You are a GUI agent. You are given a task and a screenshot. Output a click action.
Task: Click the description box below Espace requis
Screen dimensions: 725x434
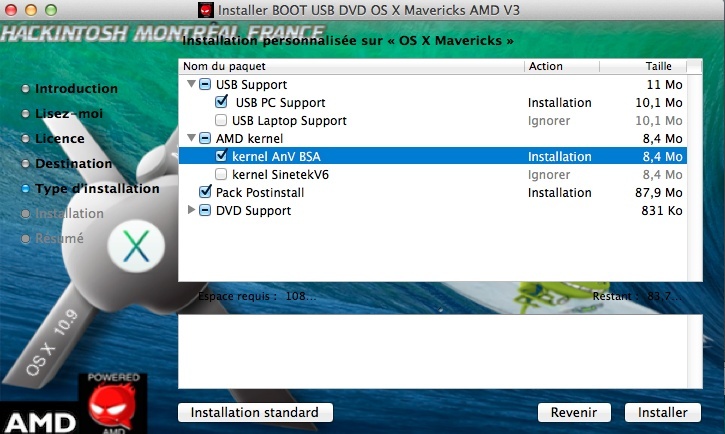[440, 352]
